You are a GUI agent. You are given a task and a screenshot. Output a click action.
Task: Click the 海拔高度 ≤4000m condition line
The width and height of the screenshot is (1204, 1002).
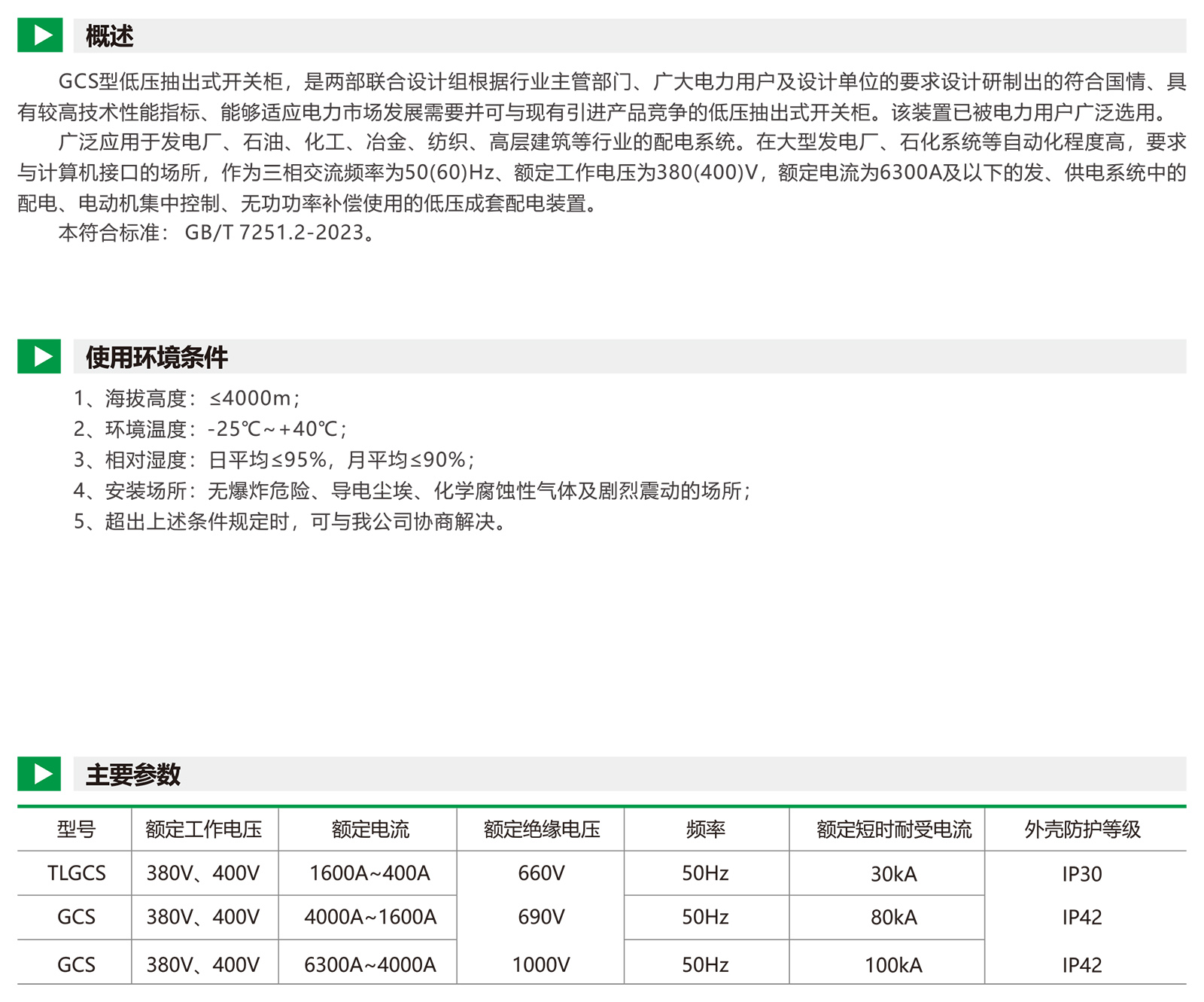click(x=187, y=398)
